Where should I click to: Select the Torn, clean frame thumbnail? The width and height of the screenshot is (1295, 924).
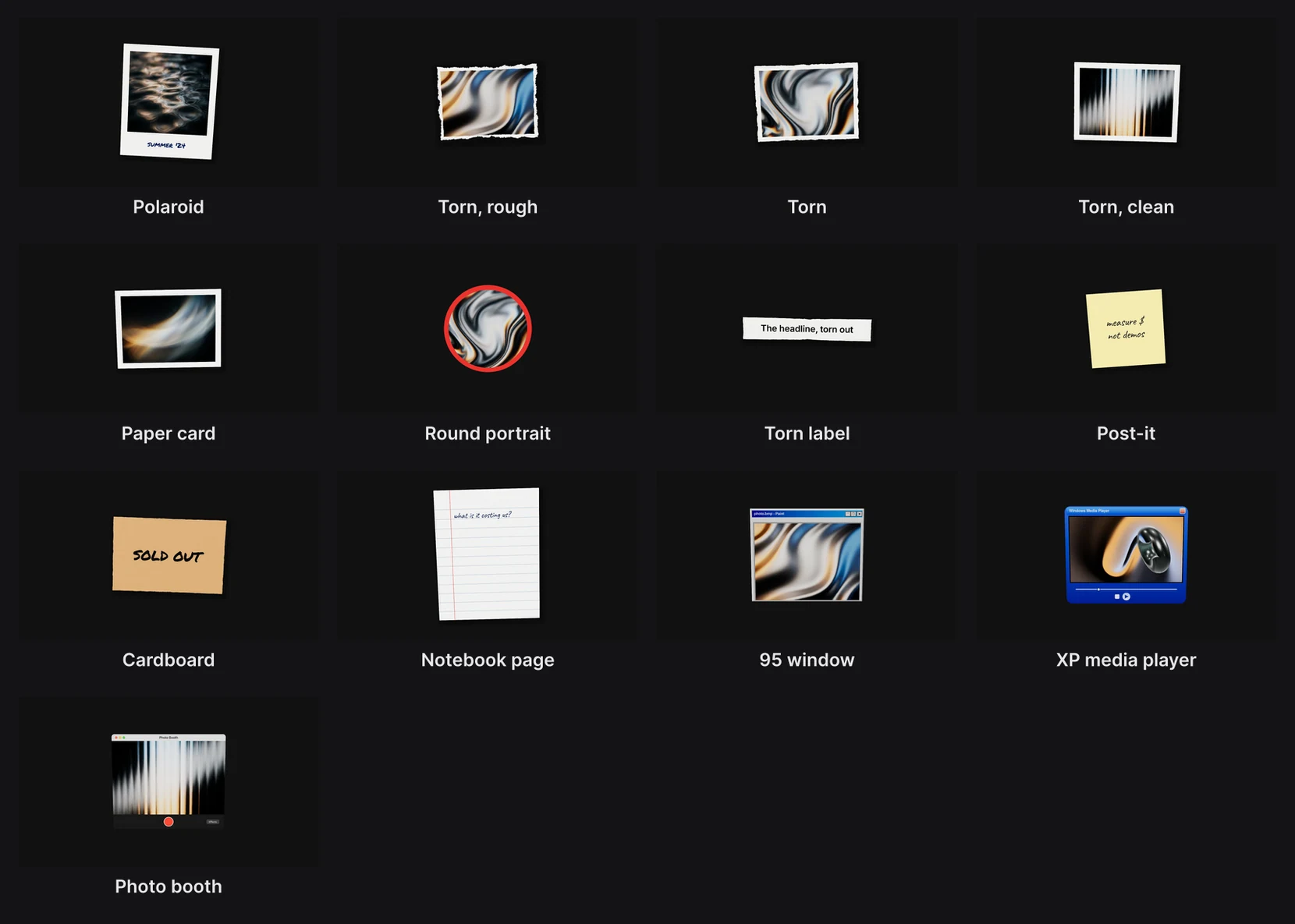tap(1126, 102)
